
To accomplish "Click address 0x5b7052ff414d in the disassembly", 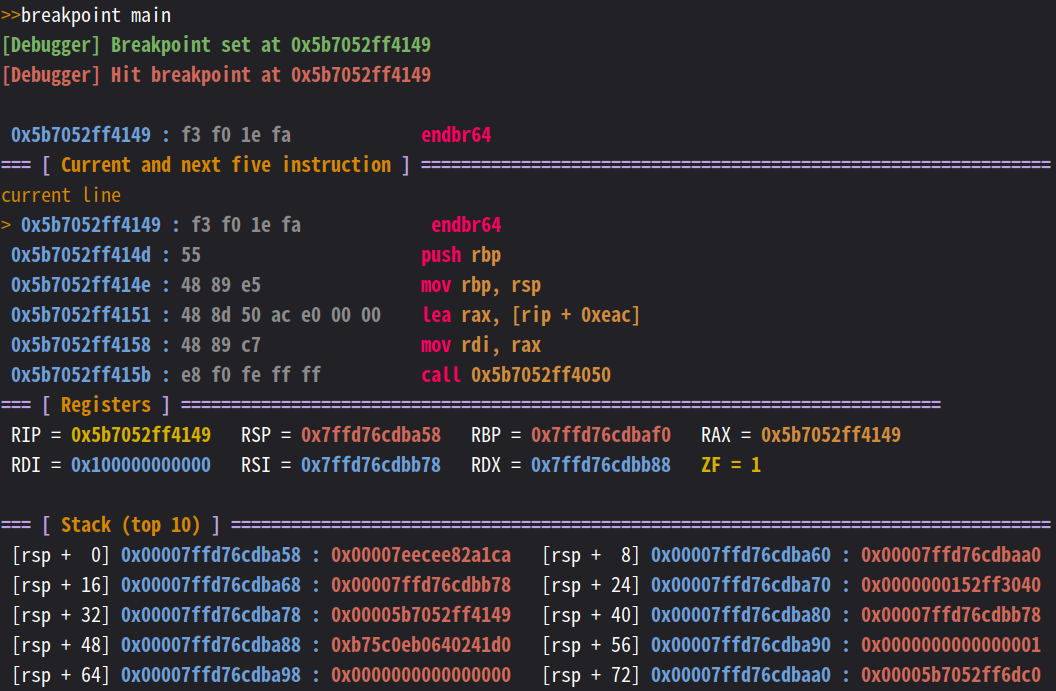I will pyautogui.click(x=81, y=255).
